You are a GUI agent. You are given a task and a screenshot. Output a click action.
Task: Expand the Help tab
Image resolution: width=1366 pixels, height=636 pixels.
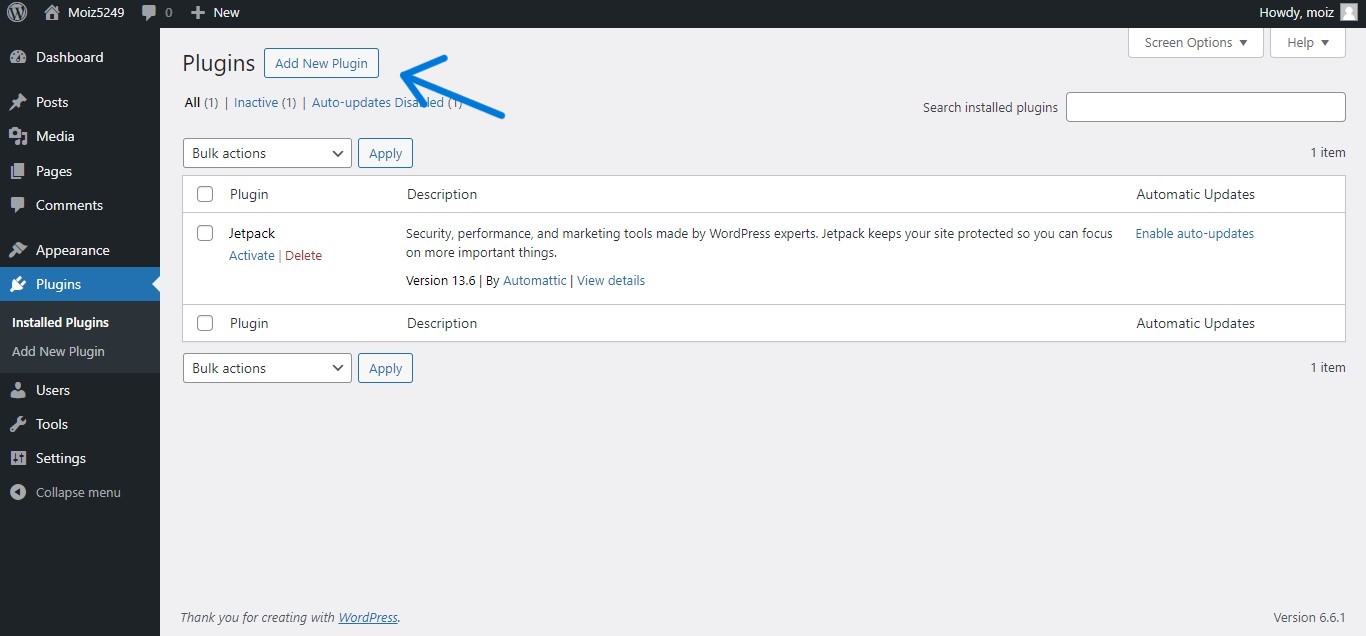point(1308,43)
